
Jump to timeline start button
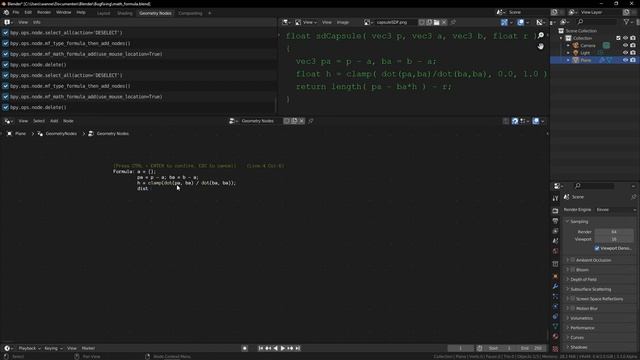(260, 348)
